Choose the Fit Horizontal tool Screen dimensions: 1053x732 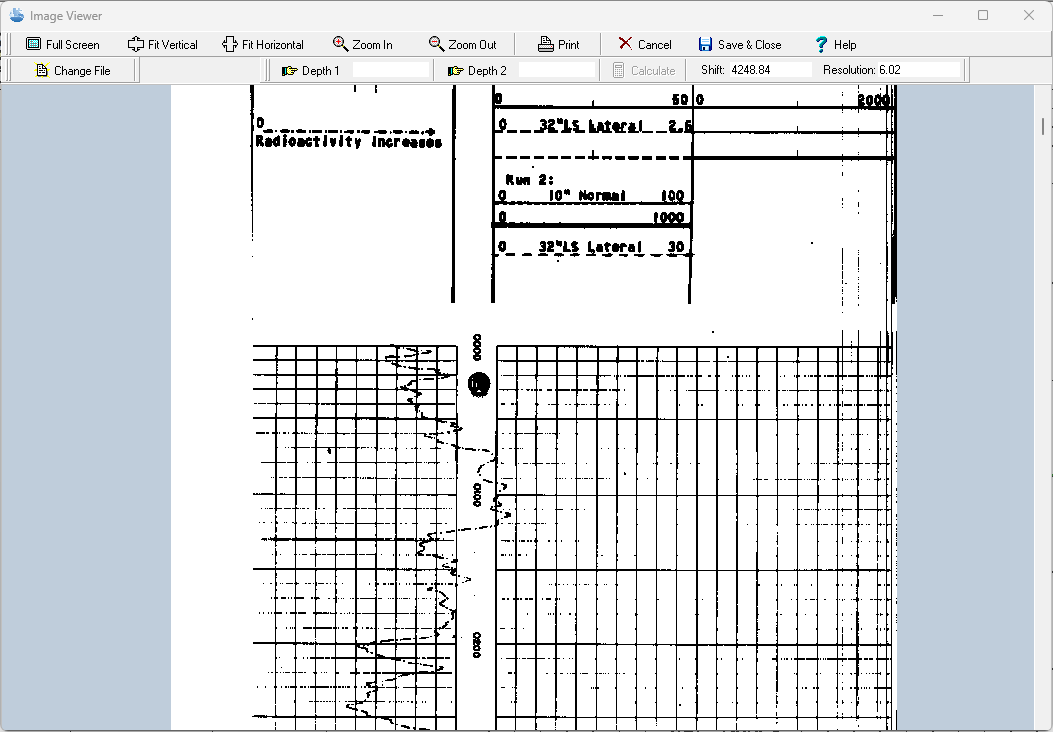262,44
